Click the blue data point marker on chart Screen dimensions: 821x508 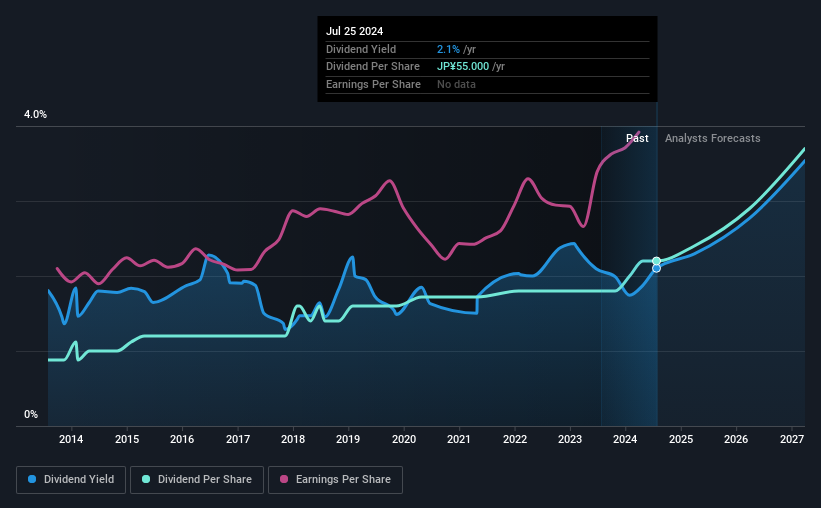coord(657,268)
